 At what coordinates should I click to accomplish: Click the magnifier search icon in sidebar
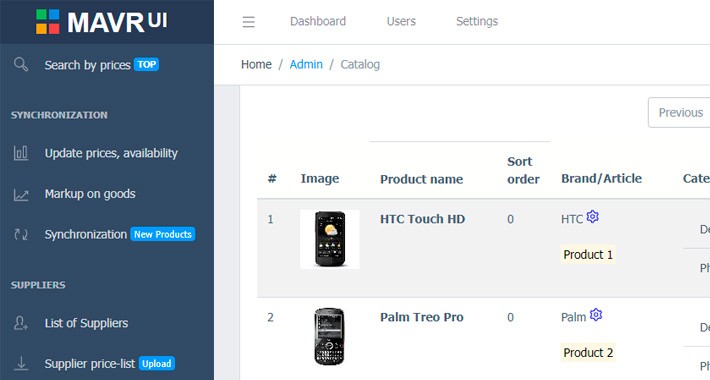point(21,64)
